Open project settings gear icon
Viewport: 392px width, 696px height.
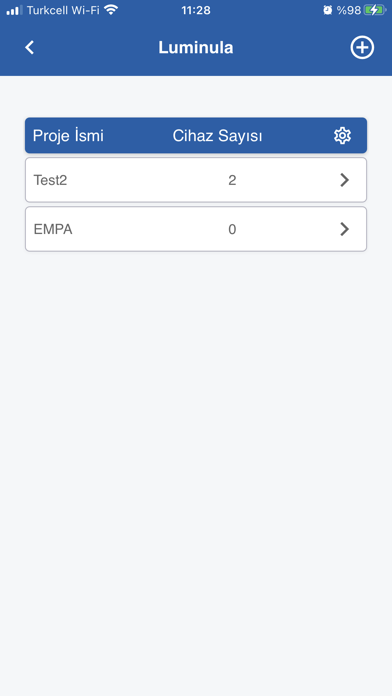(x=342, y=135)
